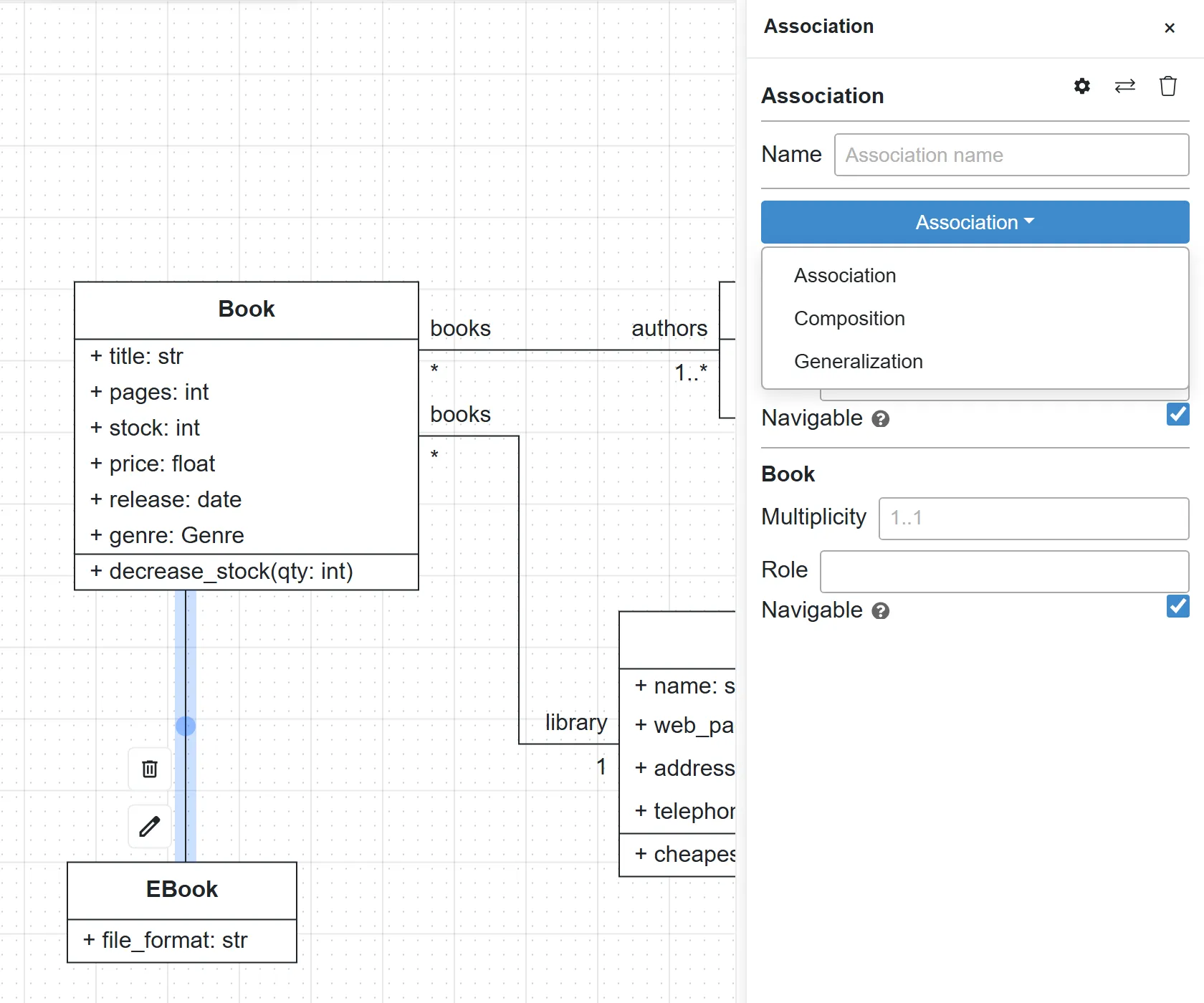Screen dimensions: 1204x1003
Task: Close the Association panel
Action: [1170, 28]
